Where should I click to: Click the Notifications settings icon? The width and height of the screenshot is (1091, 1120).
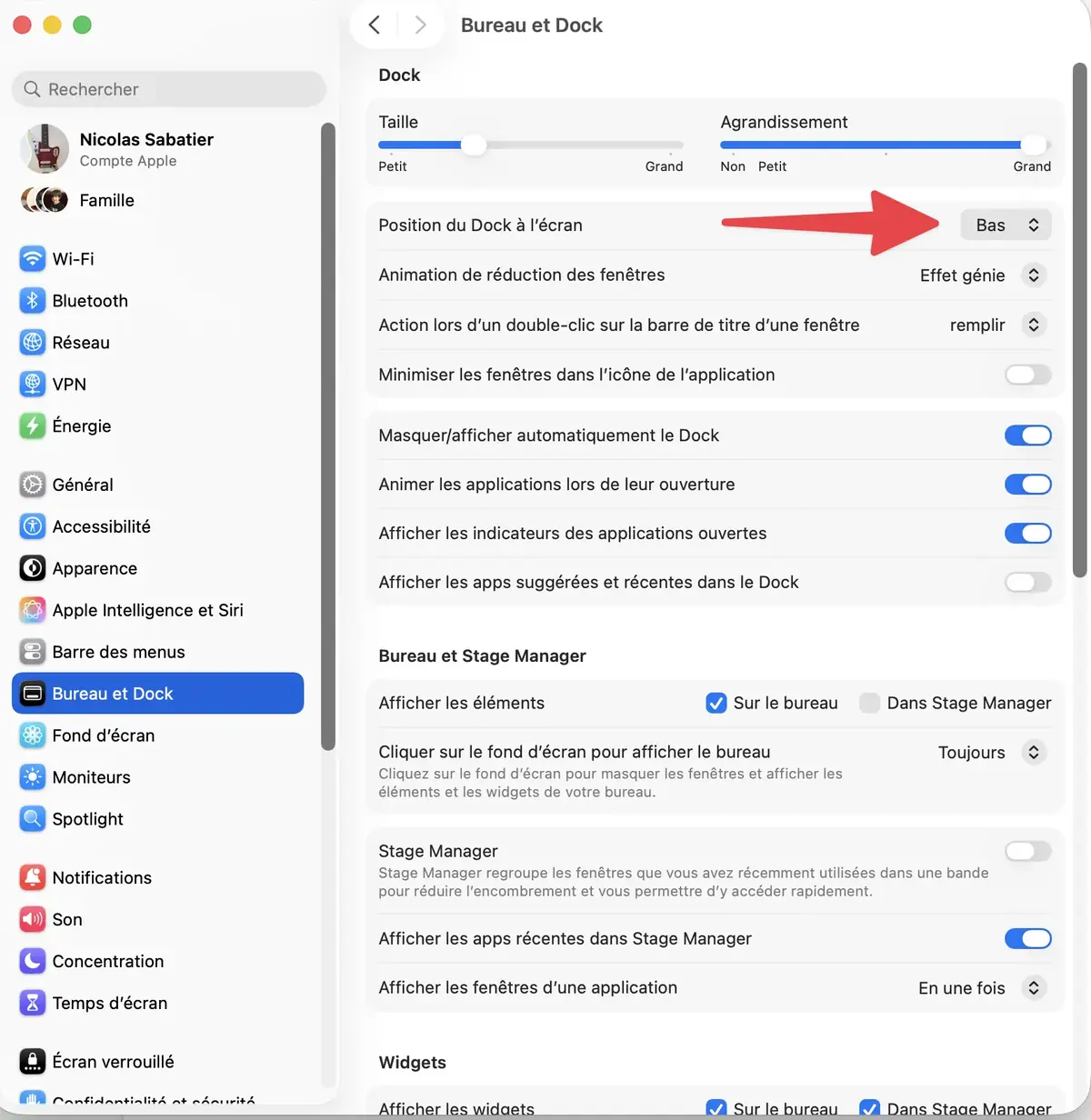click(x=32, y=877)
